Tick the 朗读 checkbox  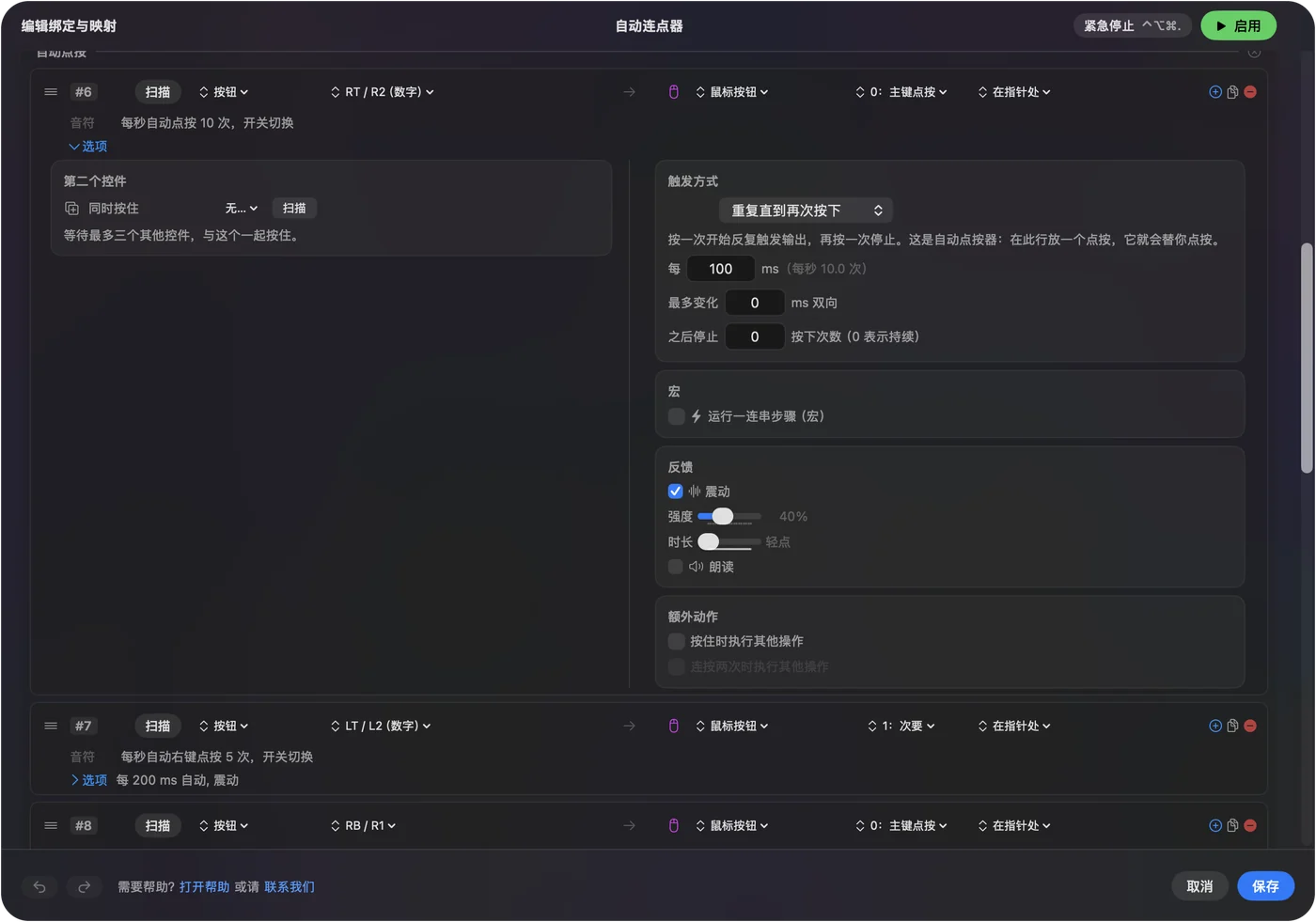675,567
